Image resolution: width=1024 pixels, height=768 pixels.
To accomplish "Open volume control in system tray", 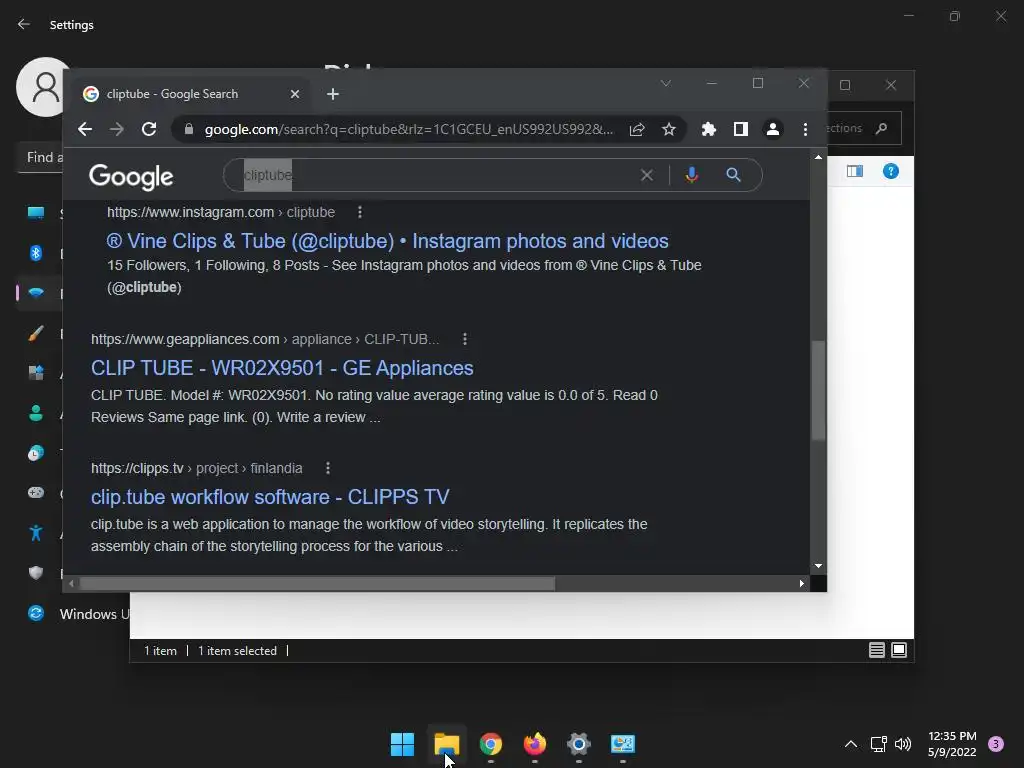I will 903,744.
